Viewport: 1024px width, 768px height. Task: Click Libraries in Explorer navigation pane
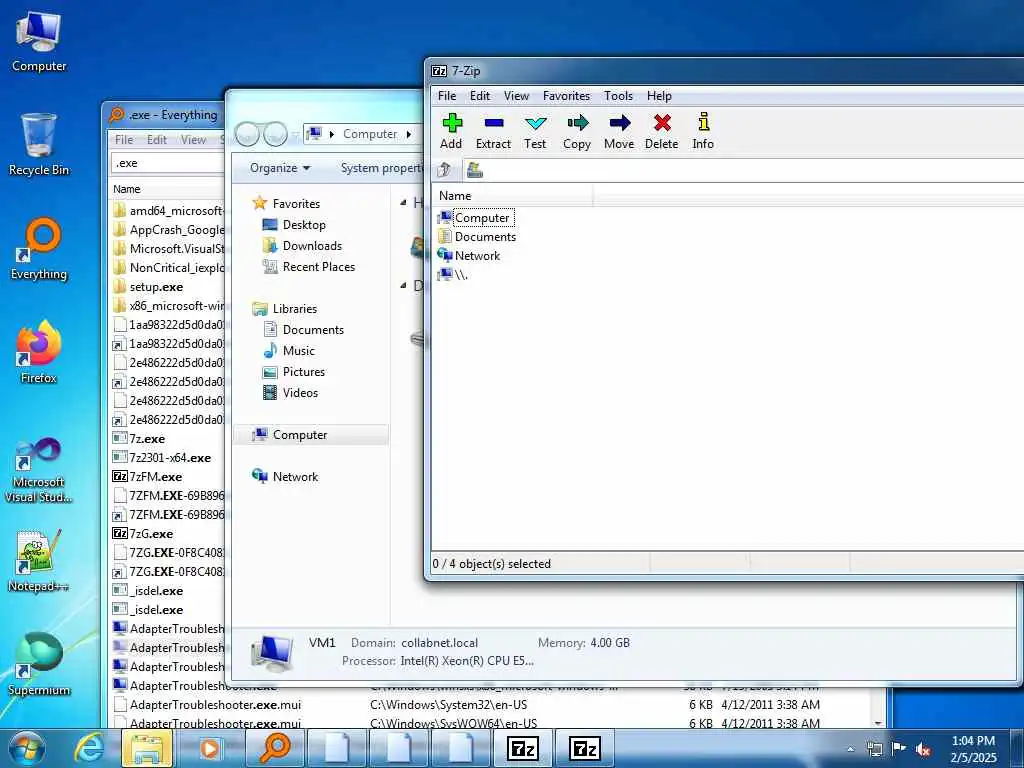point(295,309)
